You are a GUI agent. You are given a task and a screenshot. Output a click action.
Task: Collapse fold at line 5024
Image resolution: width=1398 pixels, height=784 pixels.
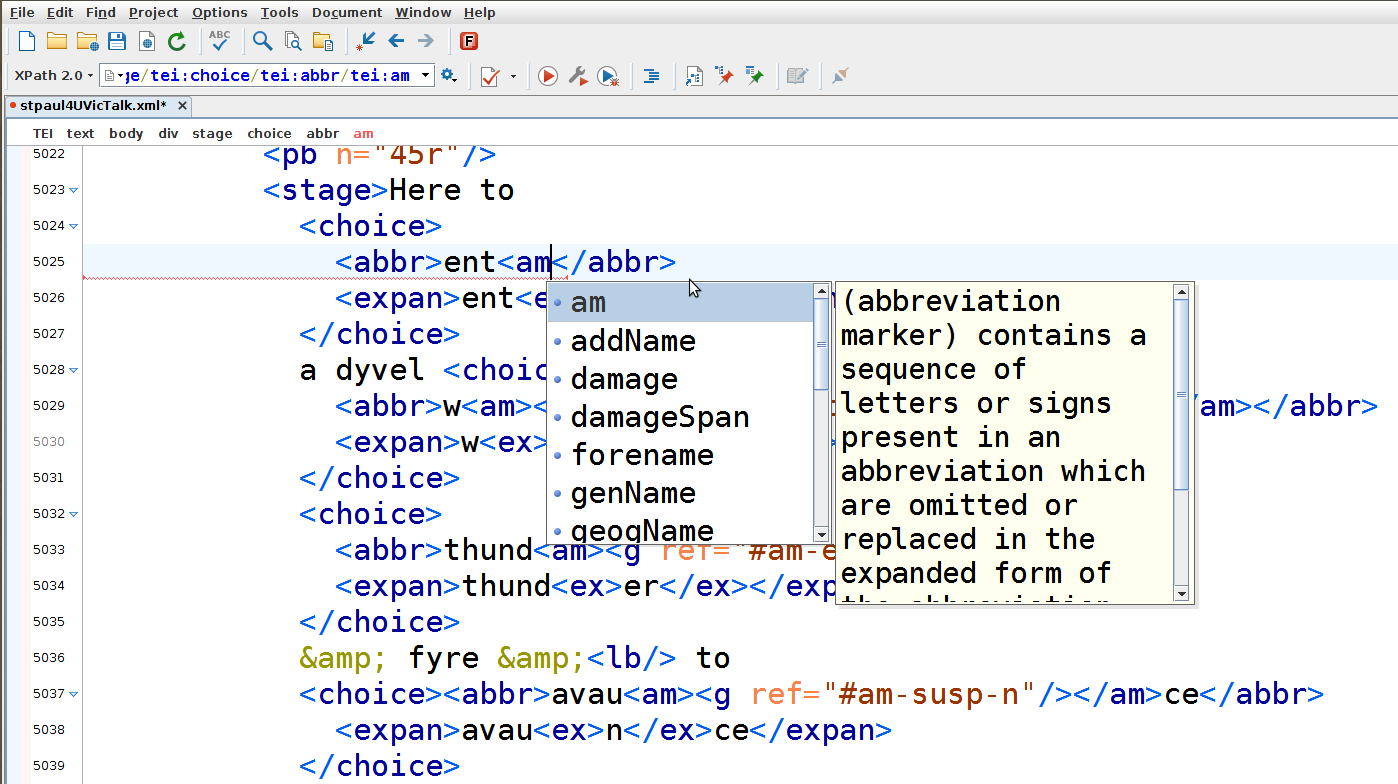(74, 226)
